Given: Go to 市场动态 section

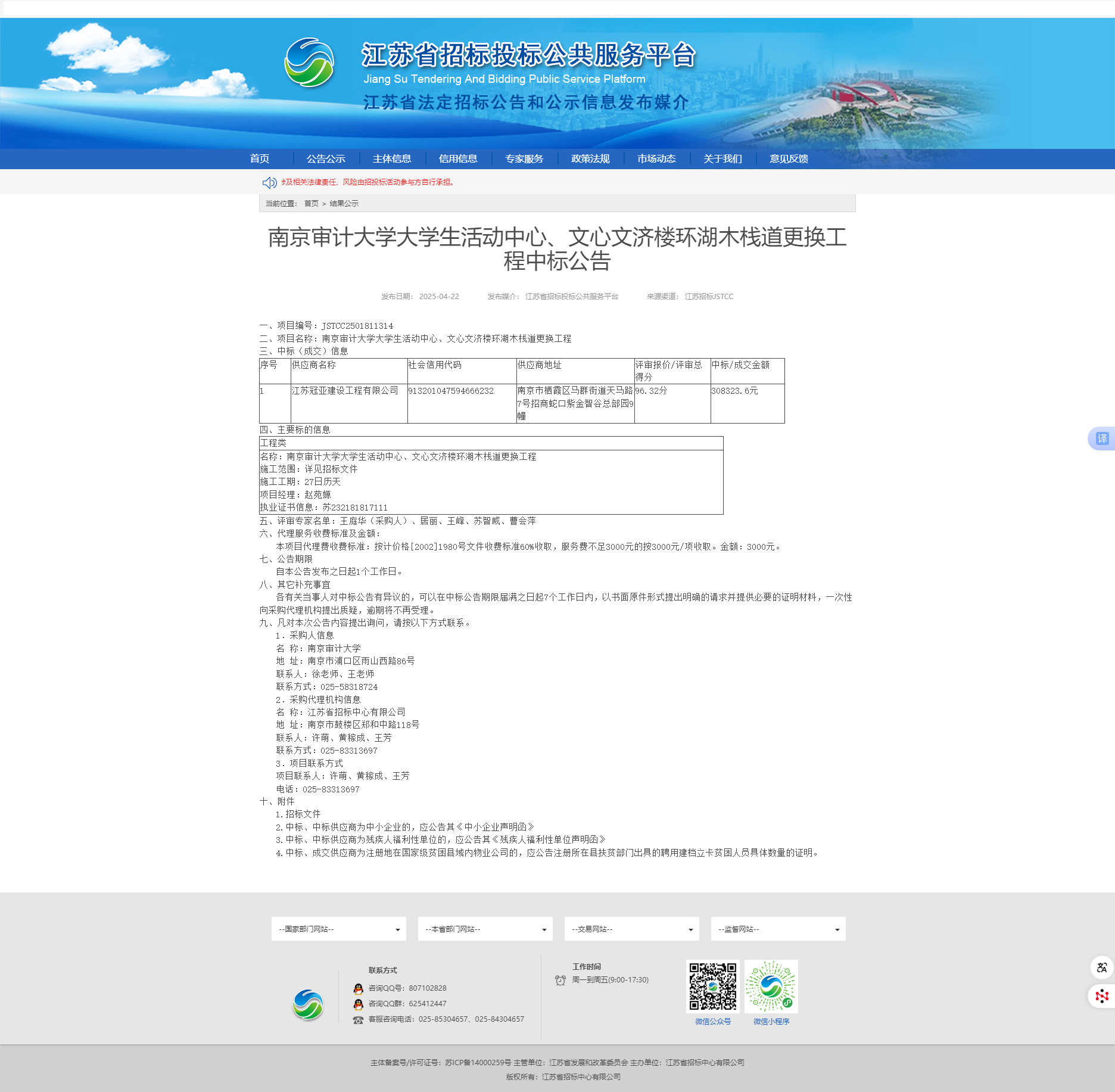Looking at the screenshot, I should 656,158.
